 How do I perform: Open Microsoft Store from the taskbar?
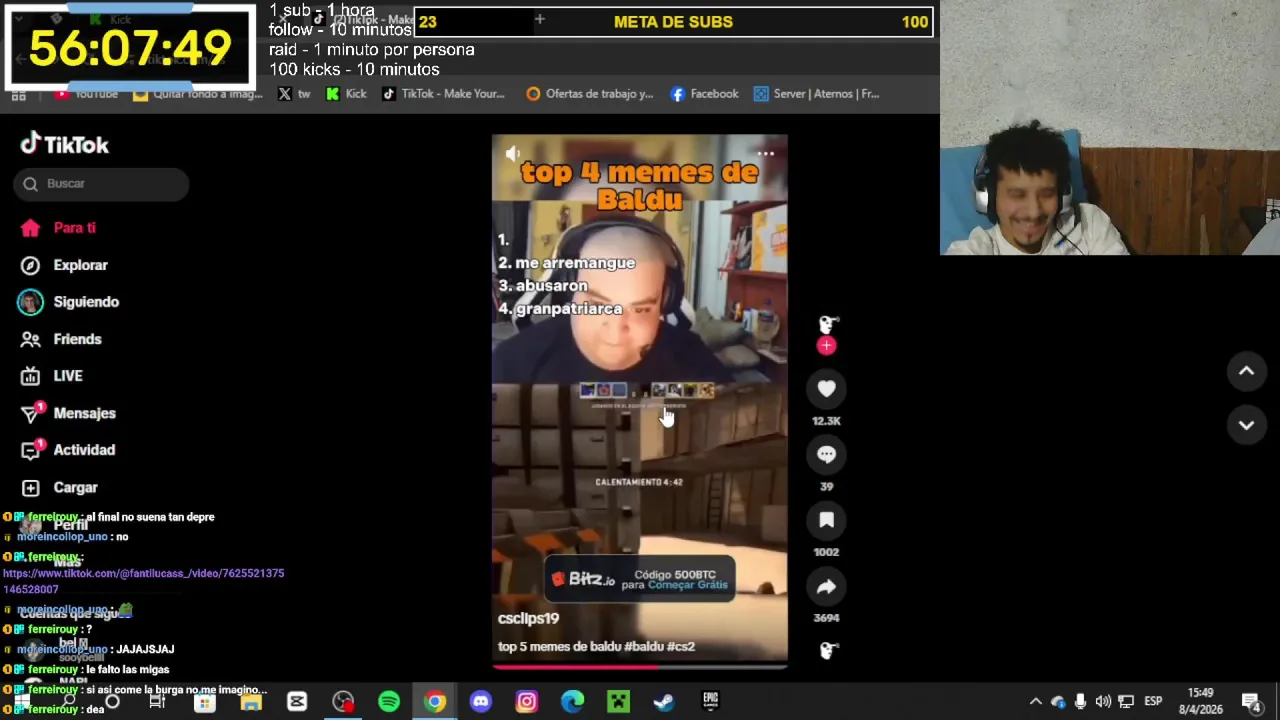click(x=205, y=702)
